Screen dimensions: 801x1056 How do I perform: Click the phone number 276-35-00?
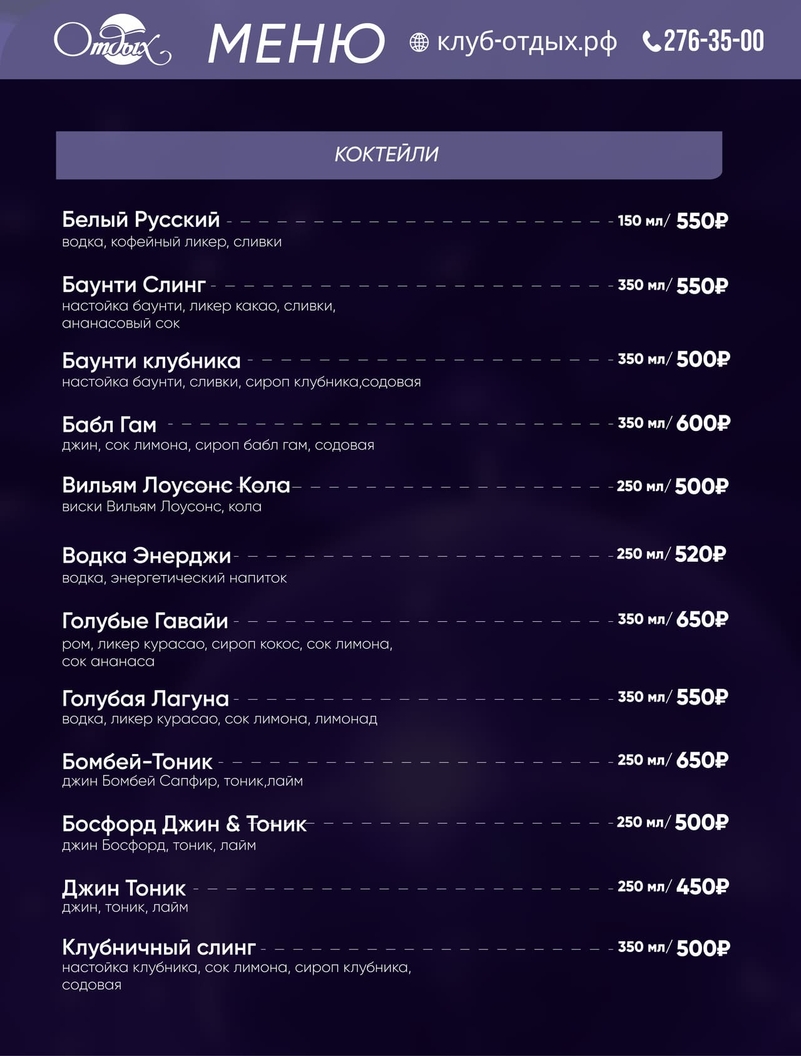point(714,41)
